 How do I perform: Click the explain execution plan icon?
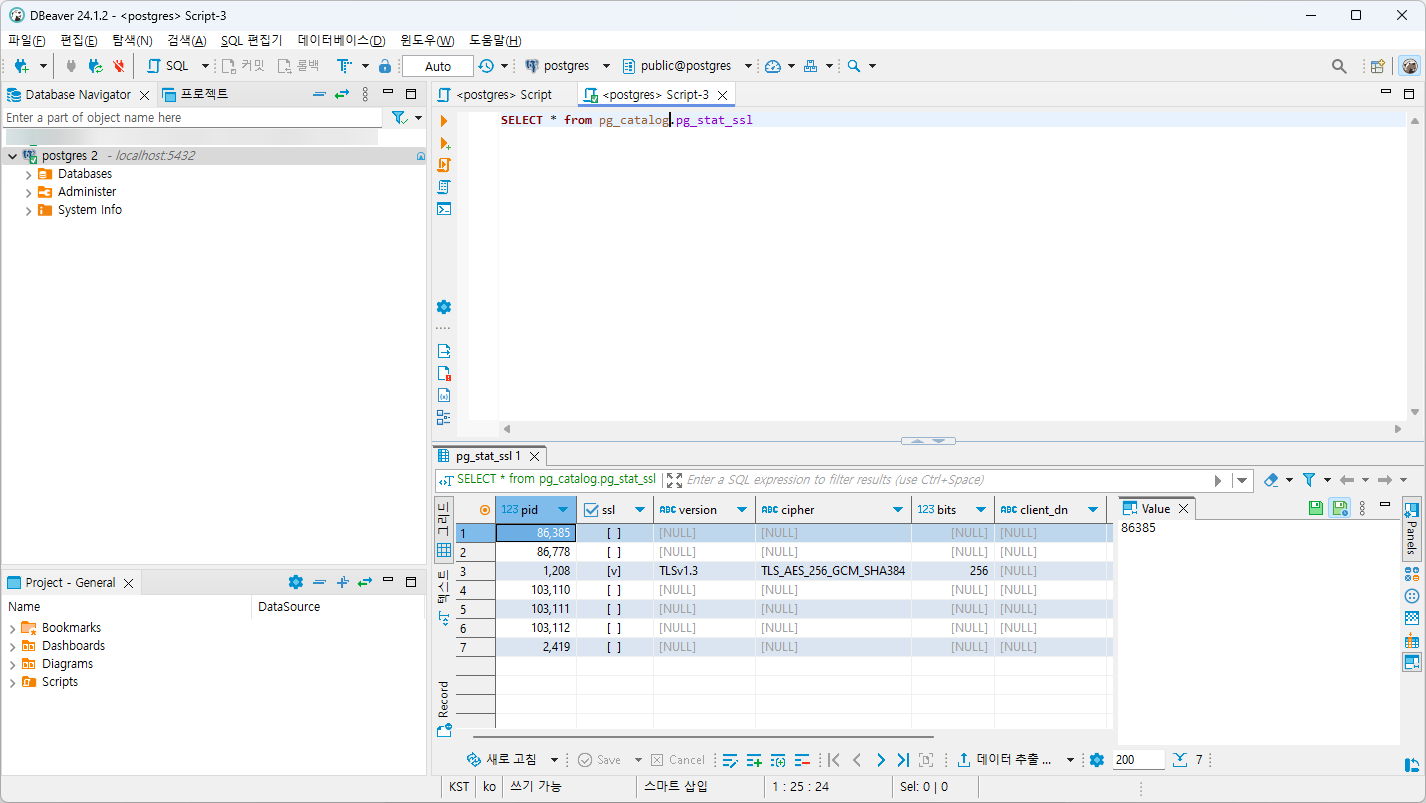point(444,186)
